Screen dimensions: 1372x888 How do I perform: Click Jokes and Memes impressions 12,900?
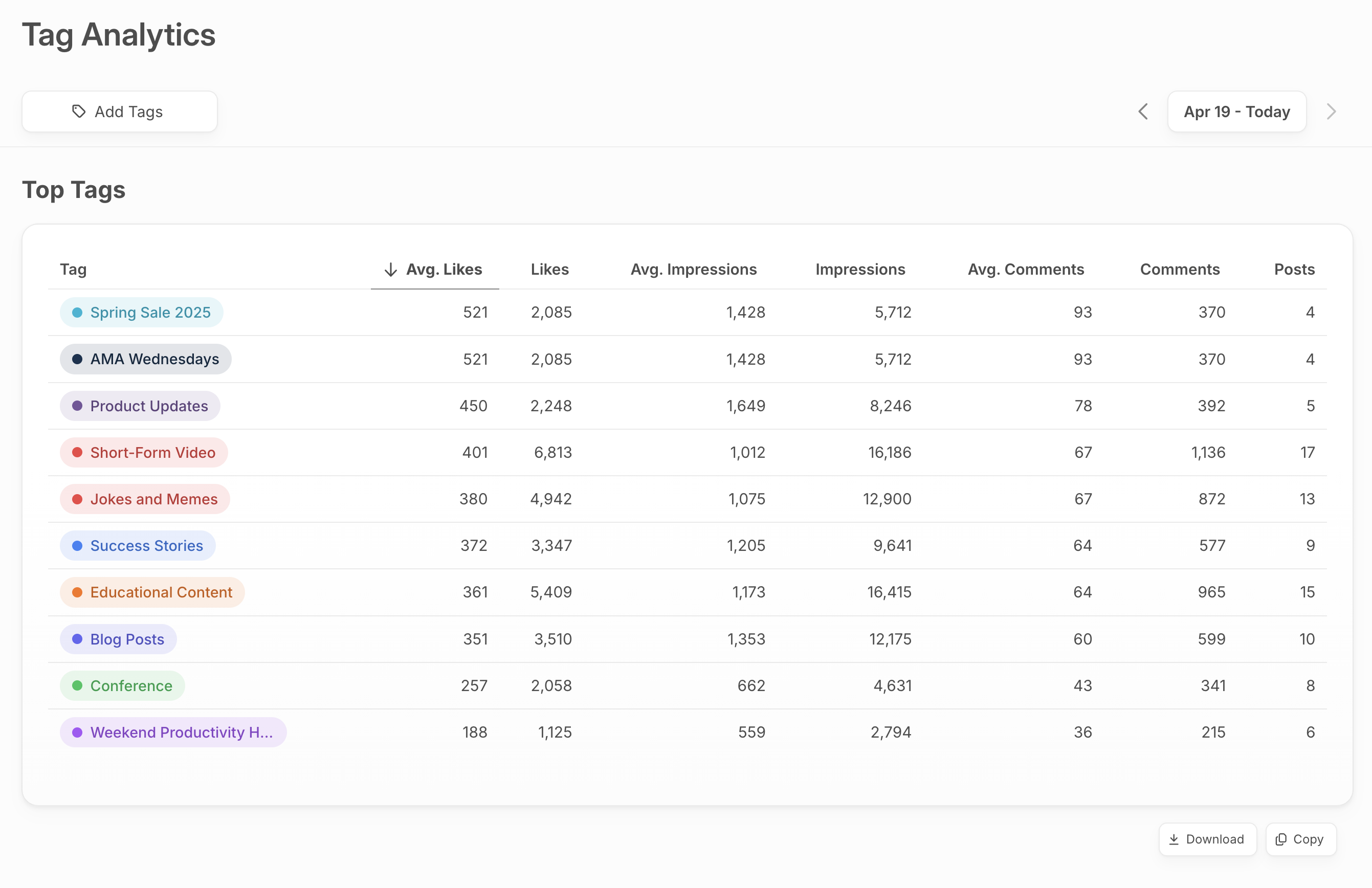tap(887, 499)
